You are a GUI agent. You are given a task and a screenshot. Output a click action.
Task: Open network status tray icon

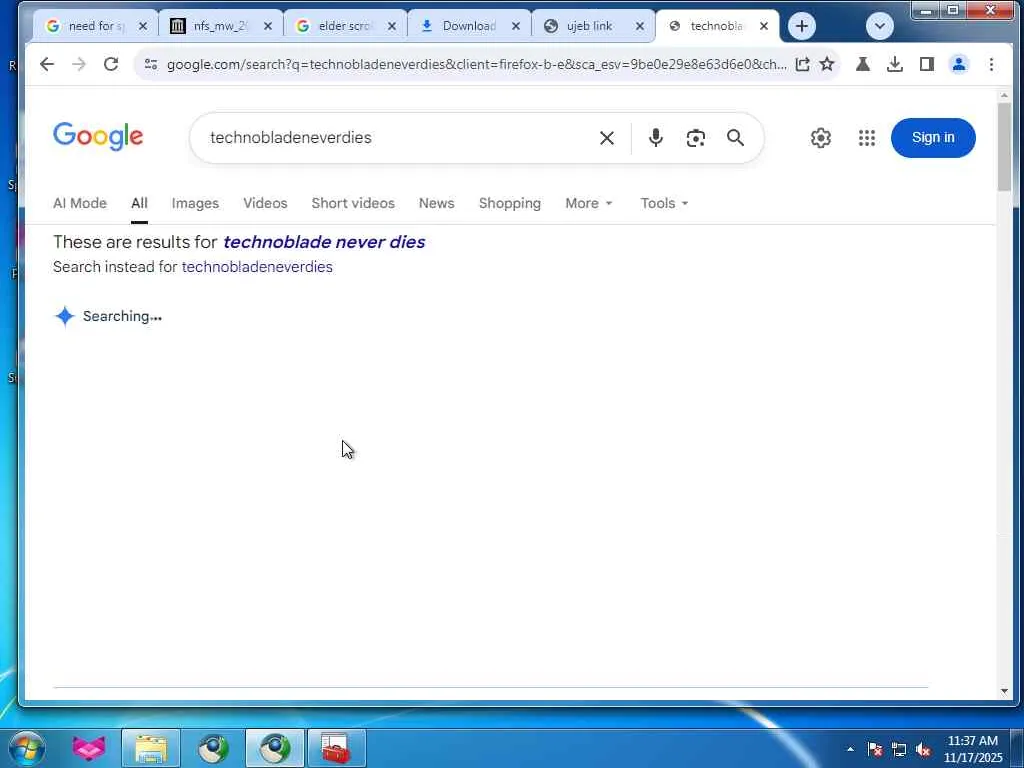click(x=899, y=750)
